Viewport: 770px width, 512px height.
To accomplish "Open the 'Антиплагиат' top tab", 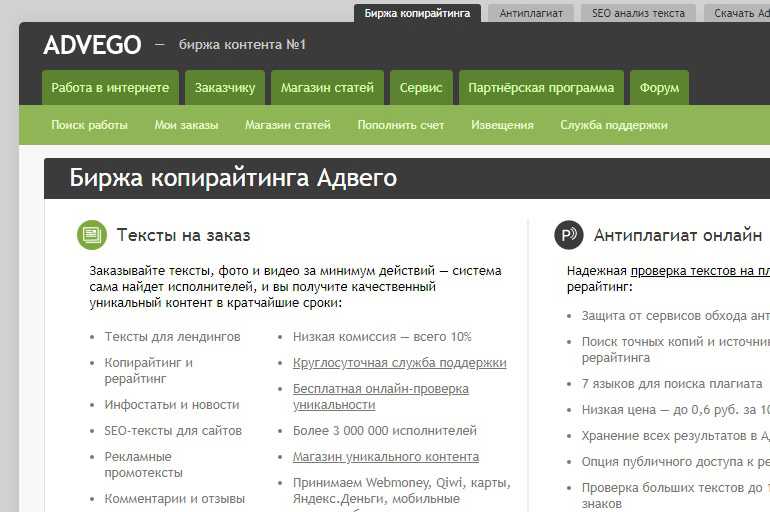I will coord(531,13).
